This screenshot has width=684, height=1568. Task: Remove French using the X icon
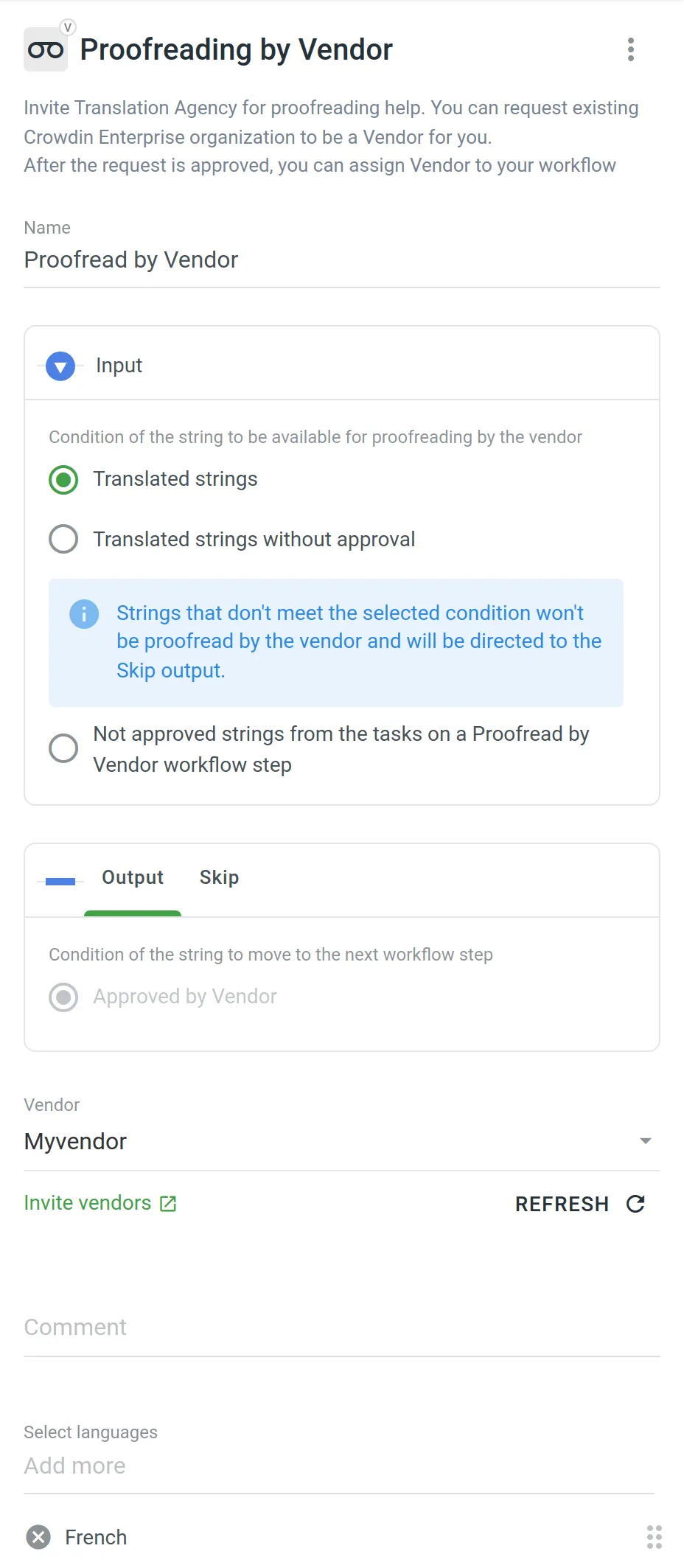(x=39, y=1536)
